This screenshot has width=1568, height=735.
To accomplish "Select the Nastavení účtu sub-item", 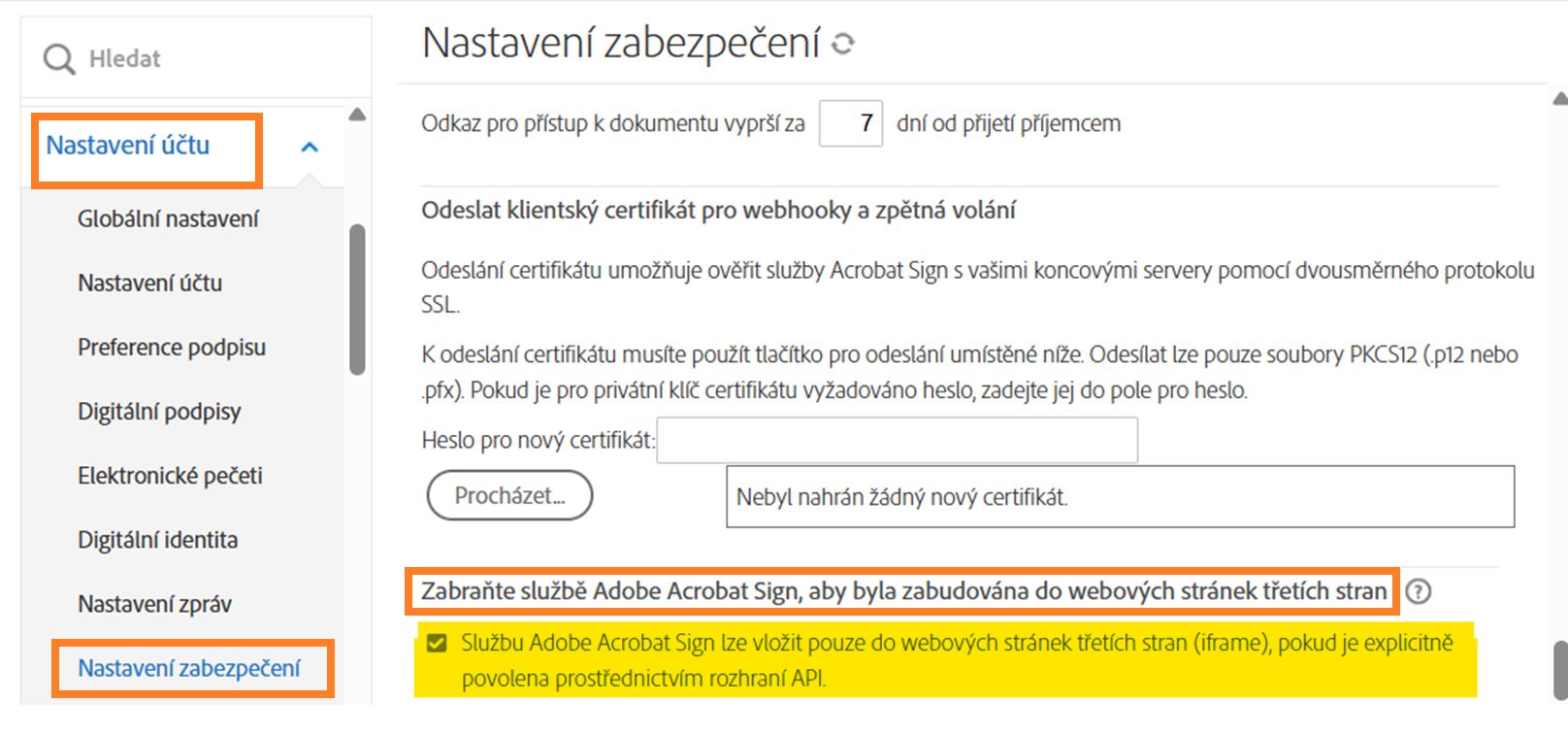I will (x=149, y=284).
